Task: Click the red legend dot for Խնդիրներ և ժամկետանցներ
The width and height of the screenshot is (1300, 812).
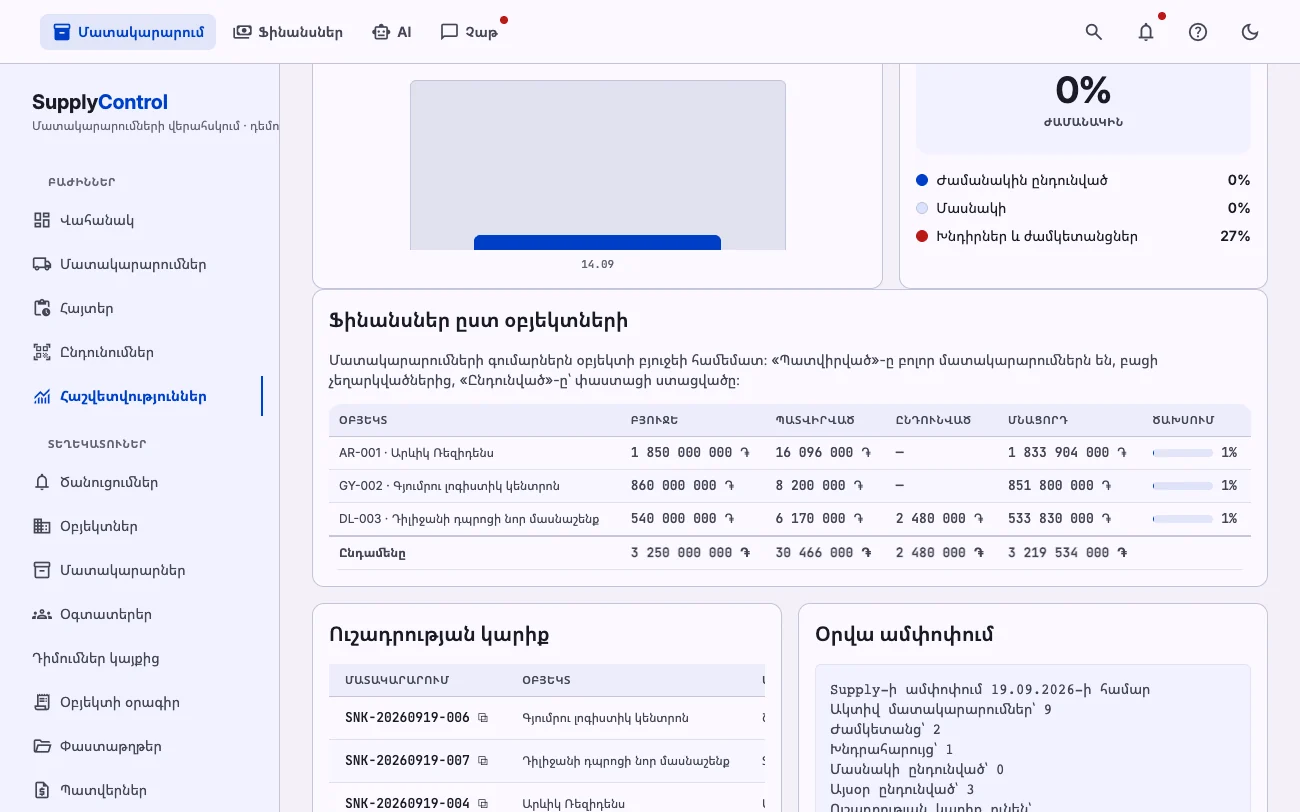Action: (x=922, y=236)
